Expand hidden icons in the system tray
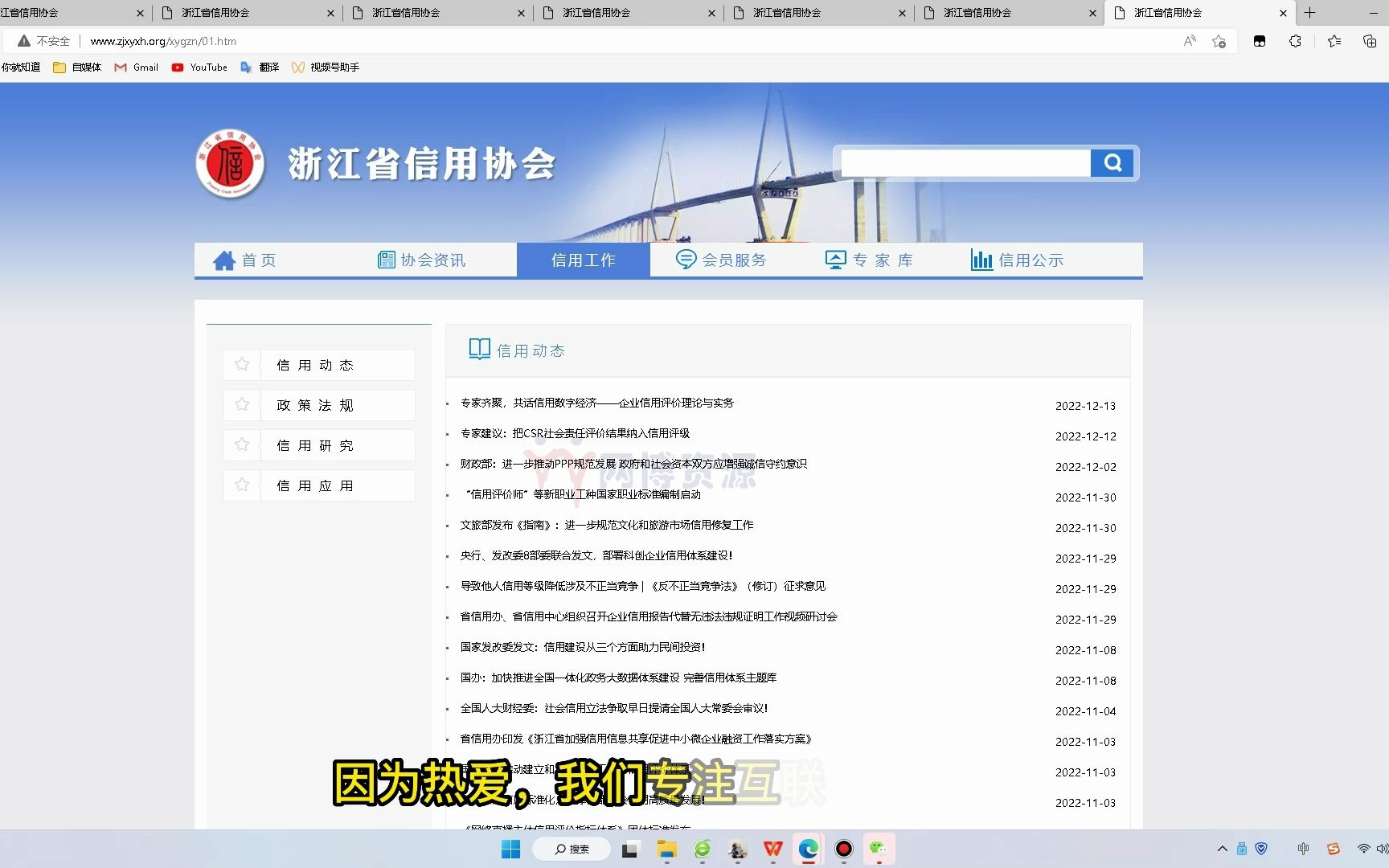This screenshot has height=868, width=1389. pyautogui.click(x=1221, y=849)
